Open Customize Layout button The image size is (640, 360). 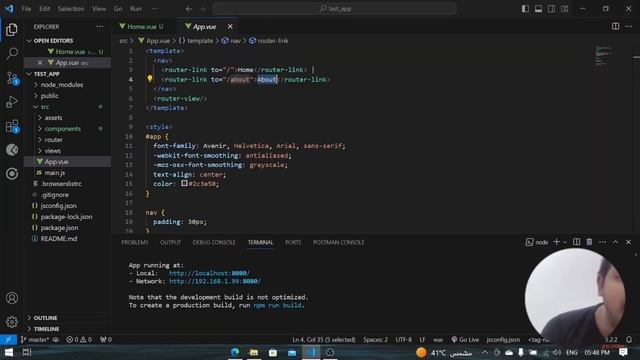(x=564, y=9)
